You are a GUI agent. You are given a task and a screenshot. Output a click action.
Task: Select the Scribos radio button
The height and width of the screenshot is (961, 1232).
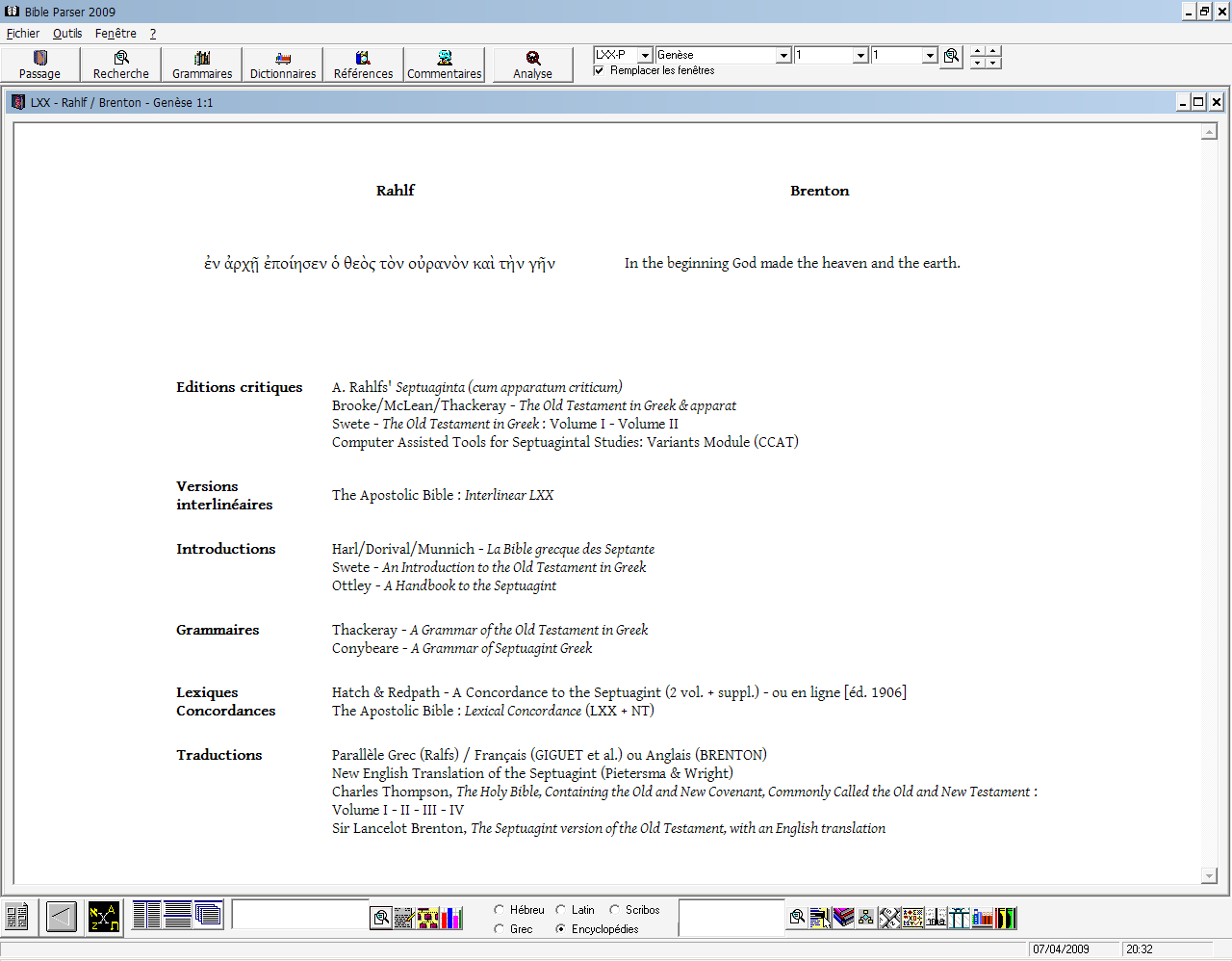[x=614, y=910]
